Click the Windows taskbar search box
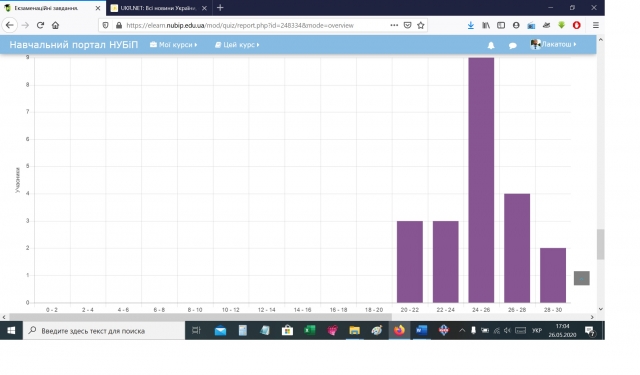This screenshot has width=640, height=375. coord(104,331)
